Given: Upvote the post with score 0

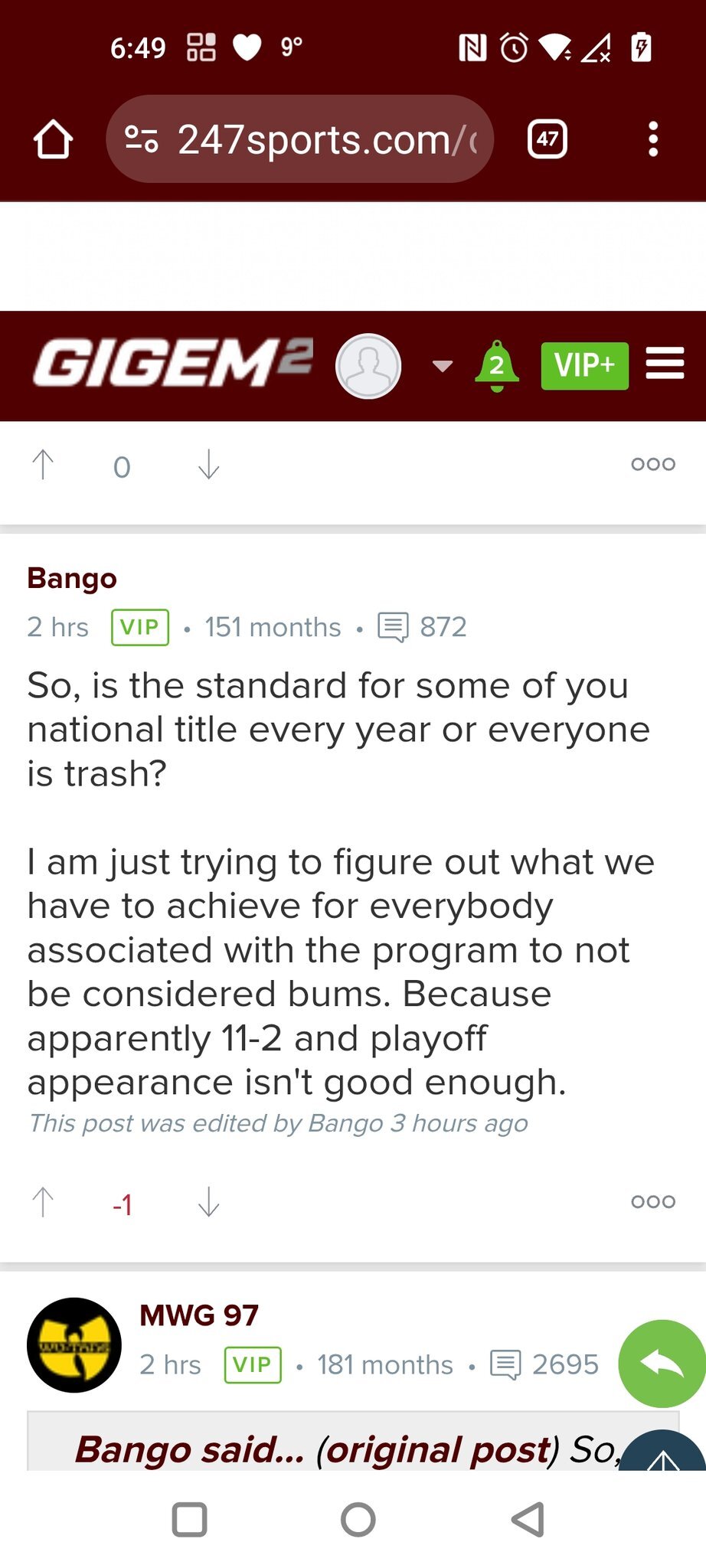Looking at the screenshot, I should tap(43, 465).
